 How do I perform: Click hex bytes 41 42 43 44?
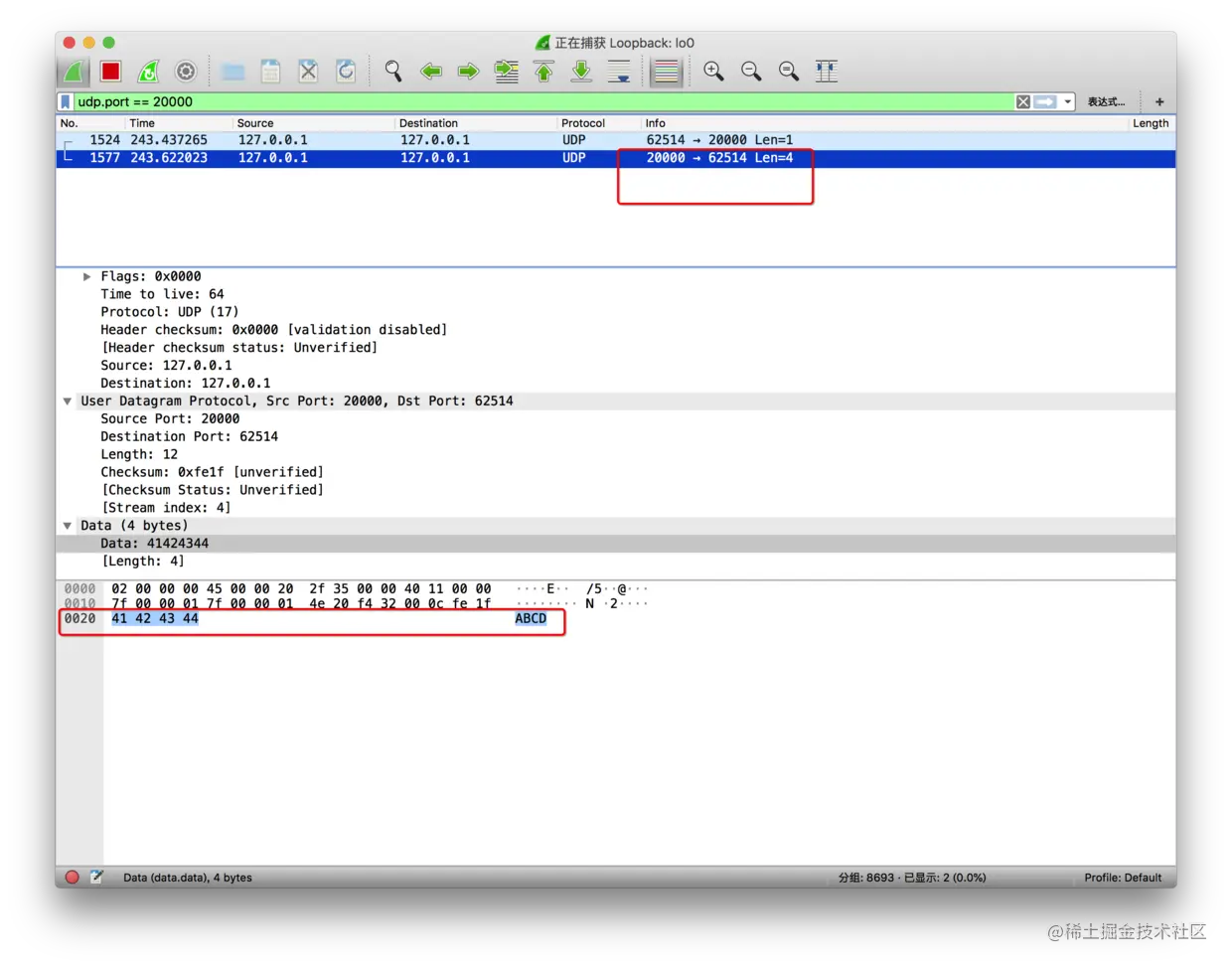click(x=155, y=619)
